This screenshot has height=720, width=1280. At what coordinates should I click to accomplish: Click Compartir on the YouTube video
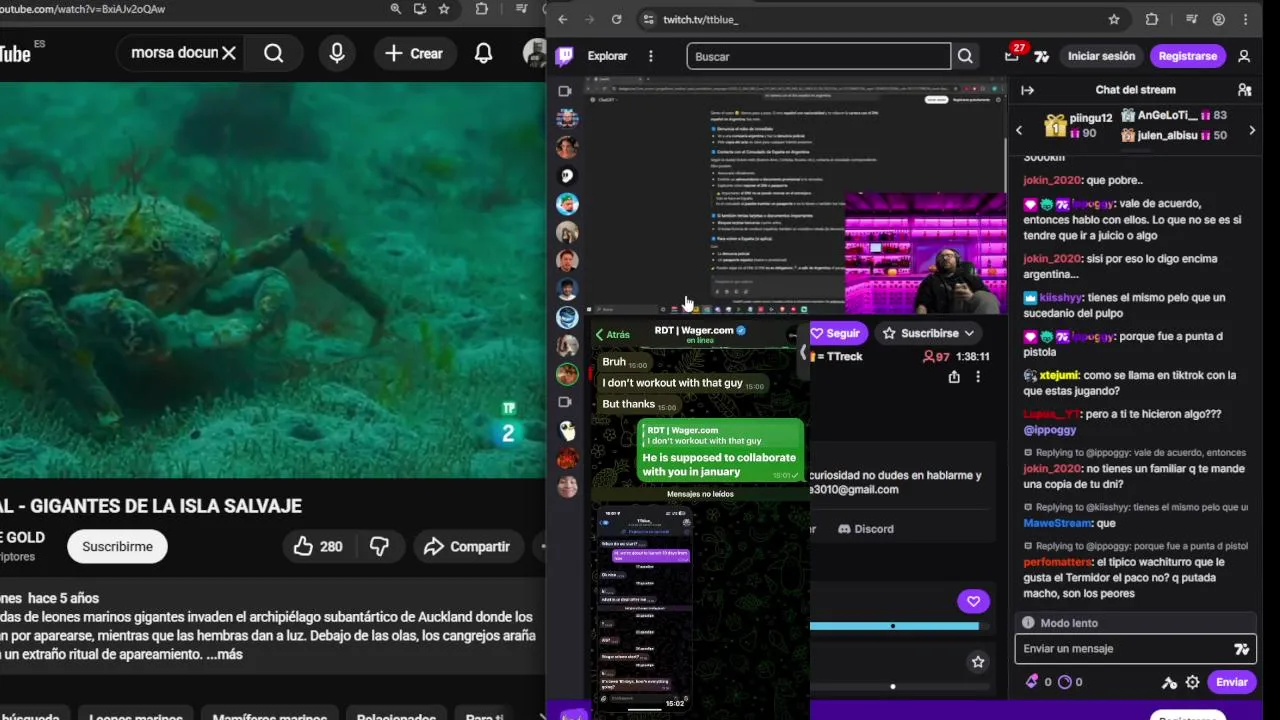tap(466, 546)
